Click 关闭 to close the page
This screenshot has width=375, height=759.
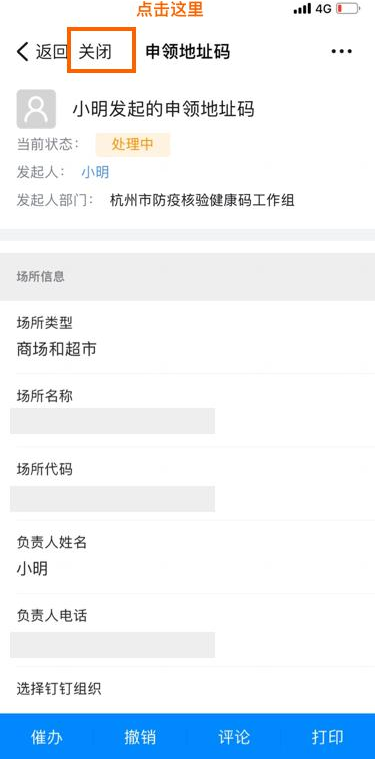95,51
